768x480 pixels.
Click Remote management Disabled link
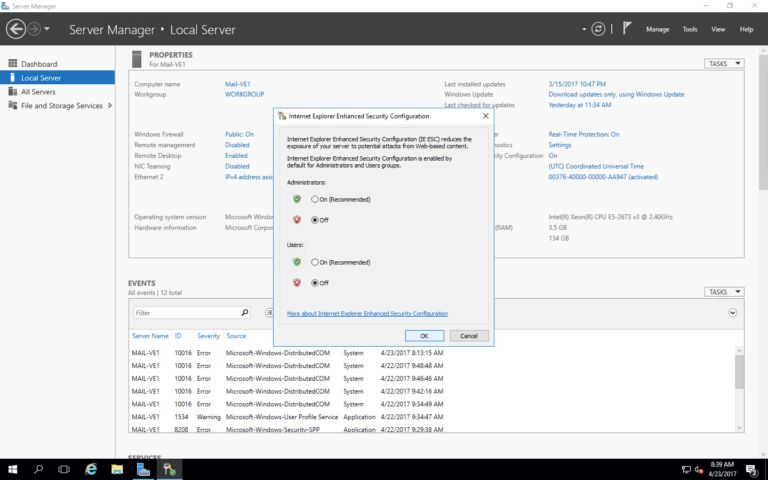click(237, 144)
